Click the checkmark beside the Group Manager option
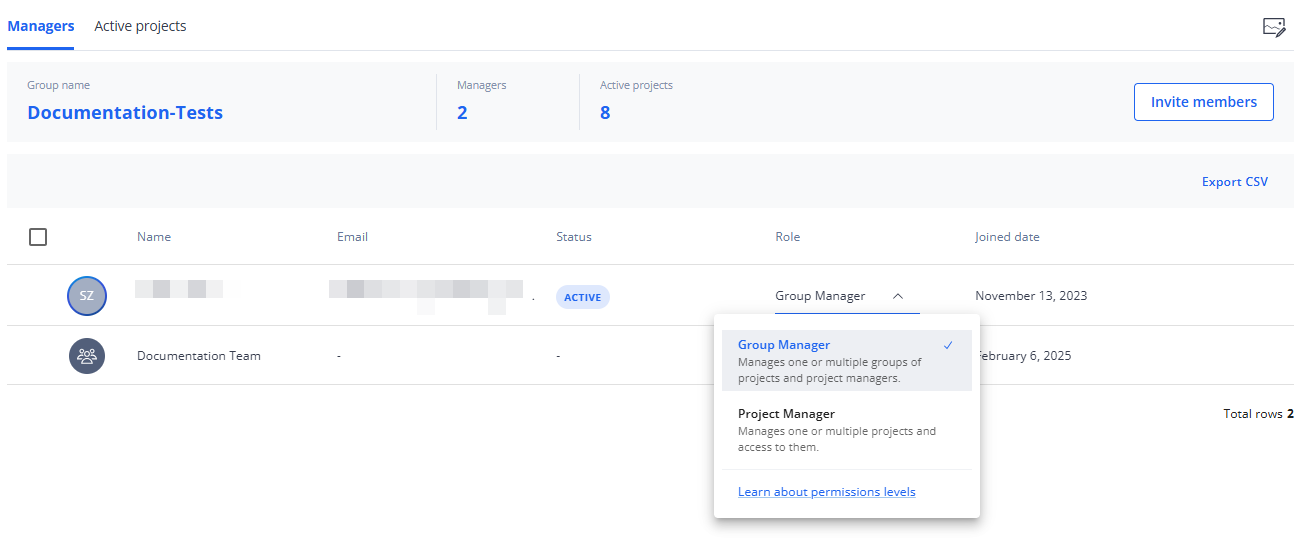This screenshot has width=1316, height=544. 948,345
